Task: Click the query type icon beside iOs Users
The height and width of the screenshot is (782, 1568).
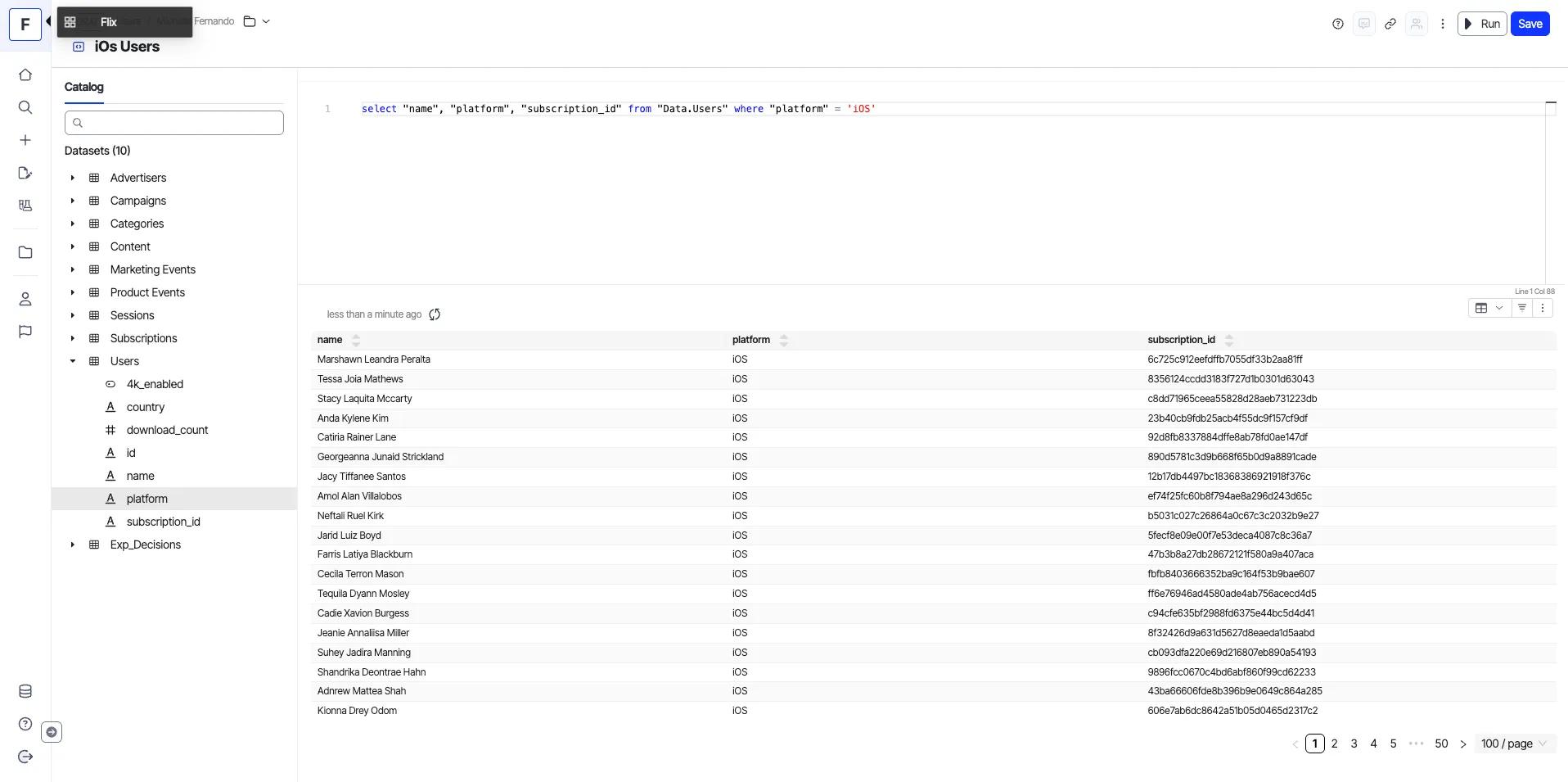Action: (79, 47)
